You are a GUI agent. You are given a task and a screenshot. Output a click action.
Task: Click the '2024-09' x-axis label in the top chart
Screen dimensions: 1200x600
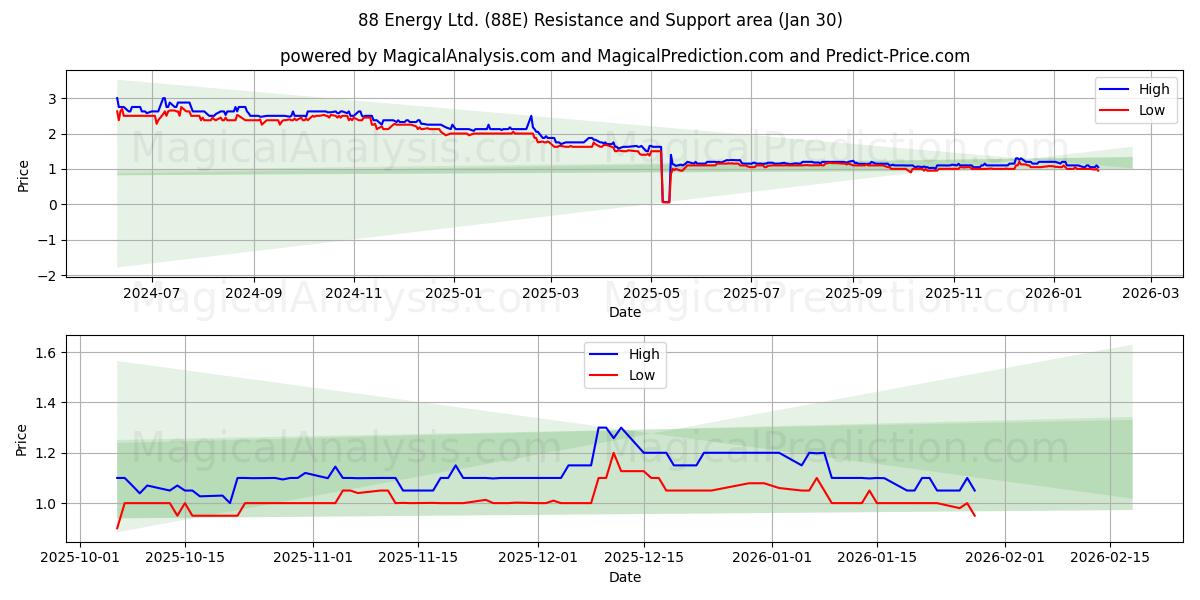(253, 294)
